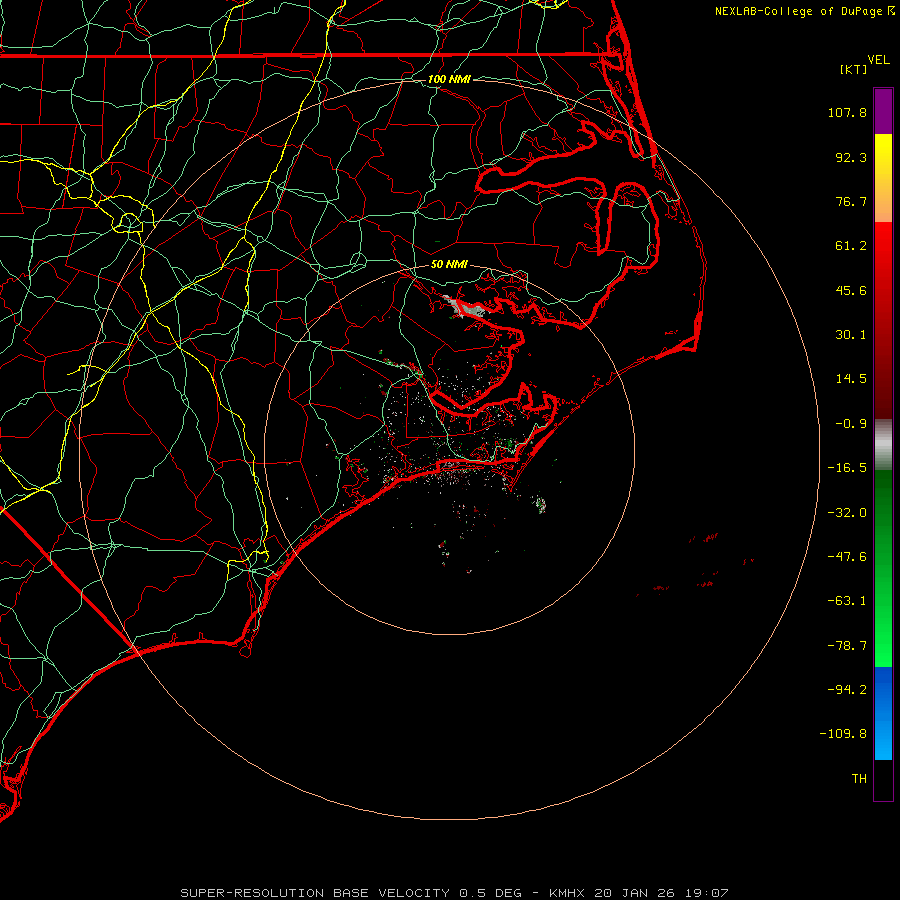Click the -47.6 legend value
Viewport: 900px width, 900px height.
pos(847,557)
